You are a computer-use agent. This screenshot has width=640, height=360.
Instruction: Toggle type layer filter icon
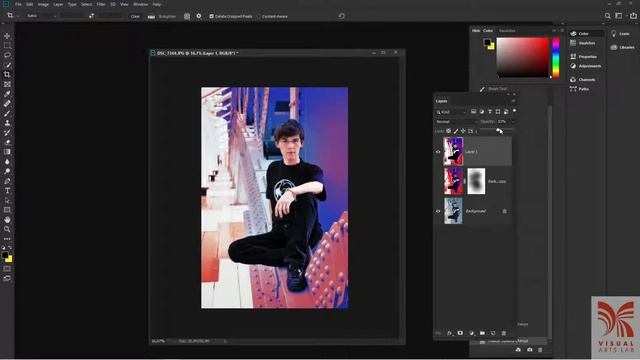pos(490,111)
